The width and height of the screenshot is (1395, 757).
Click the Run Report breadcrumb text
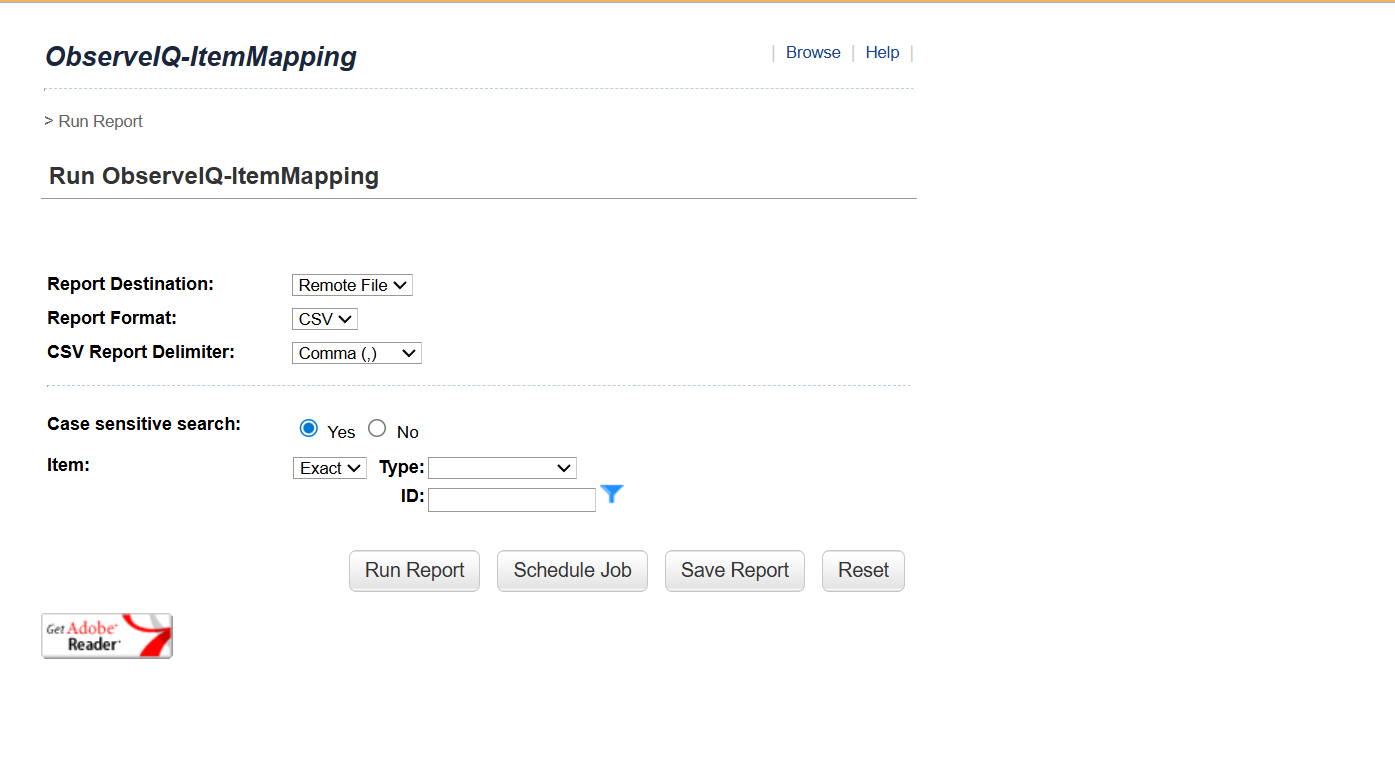[x=100, y=121]
